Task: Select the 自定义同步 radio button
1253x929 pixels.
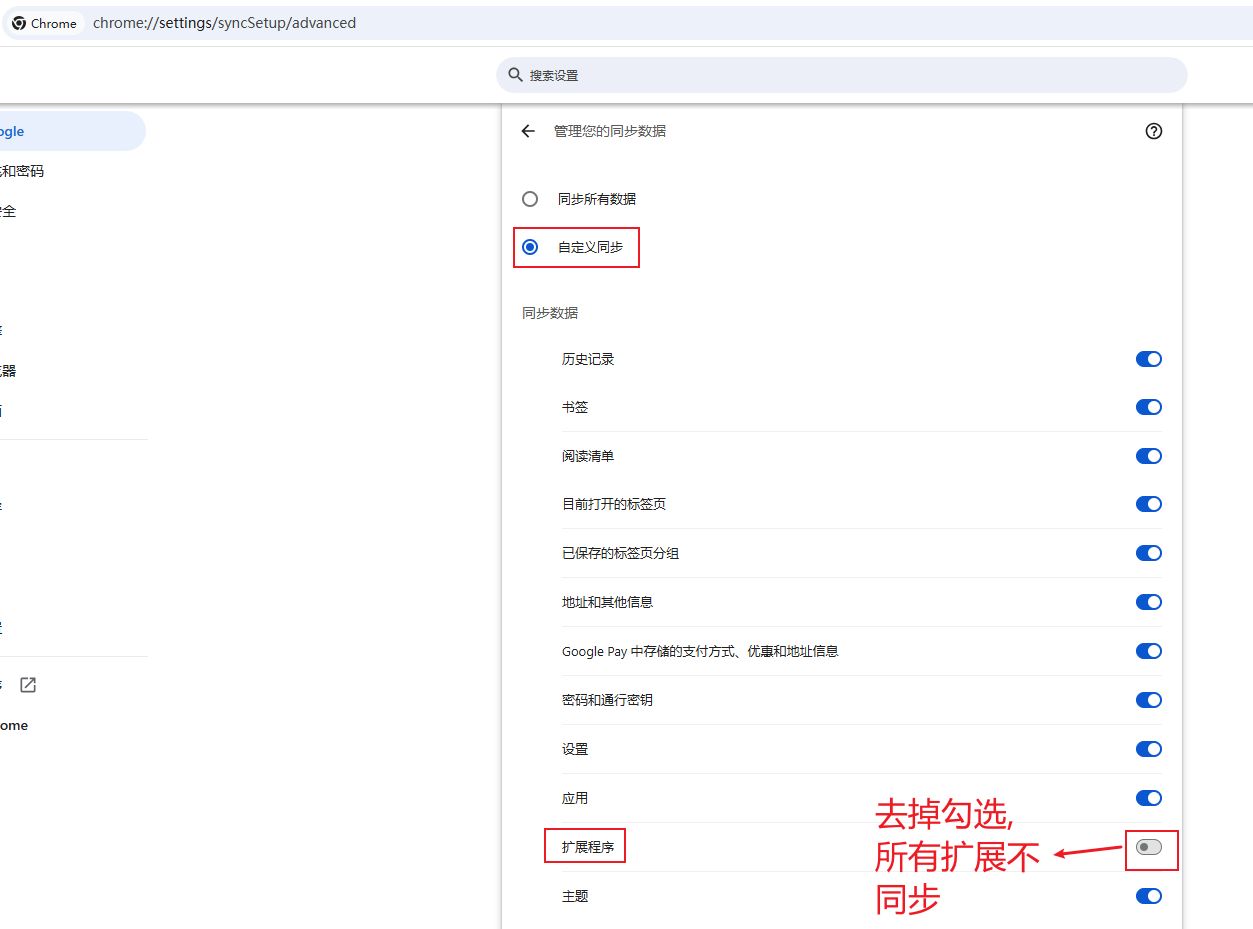Action: [x=530, y=247]
